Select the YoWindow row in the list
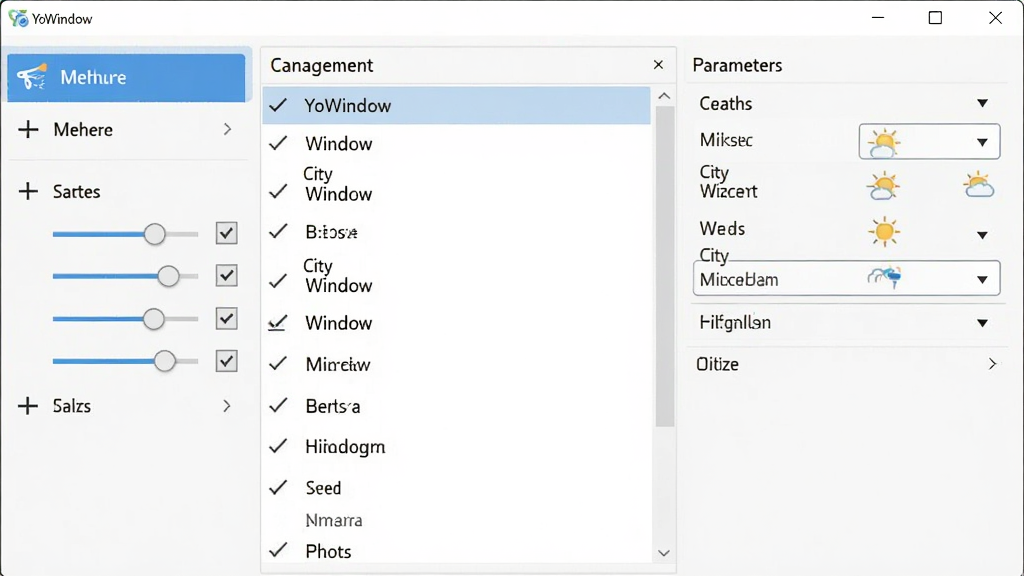This screenshot has height=576, width=1024. coord(456,105)
